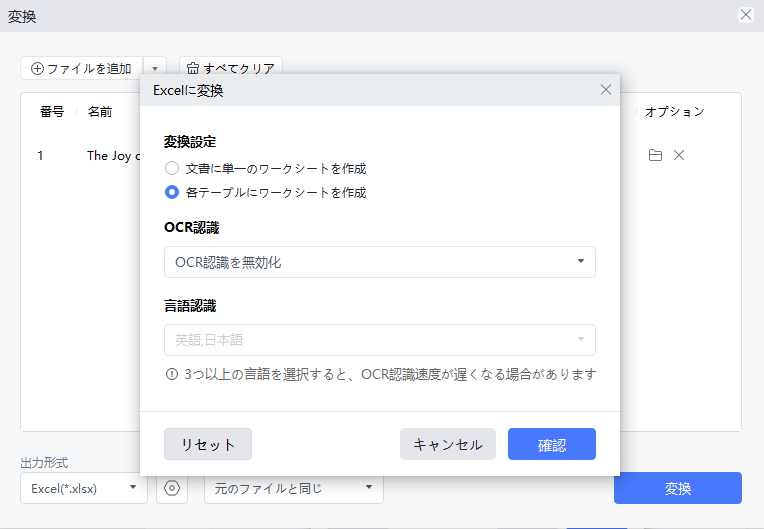Click the info icon beside OCR speed warning
The height and width of the screenshot is (529, 764).
(172, 374)
